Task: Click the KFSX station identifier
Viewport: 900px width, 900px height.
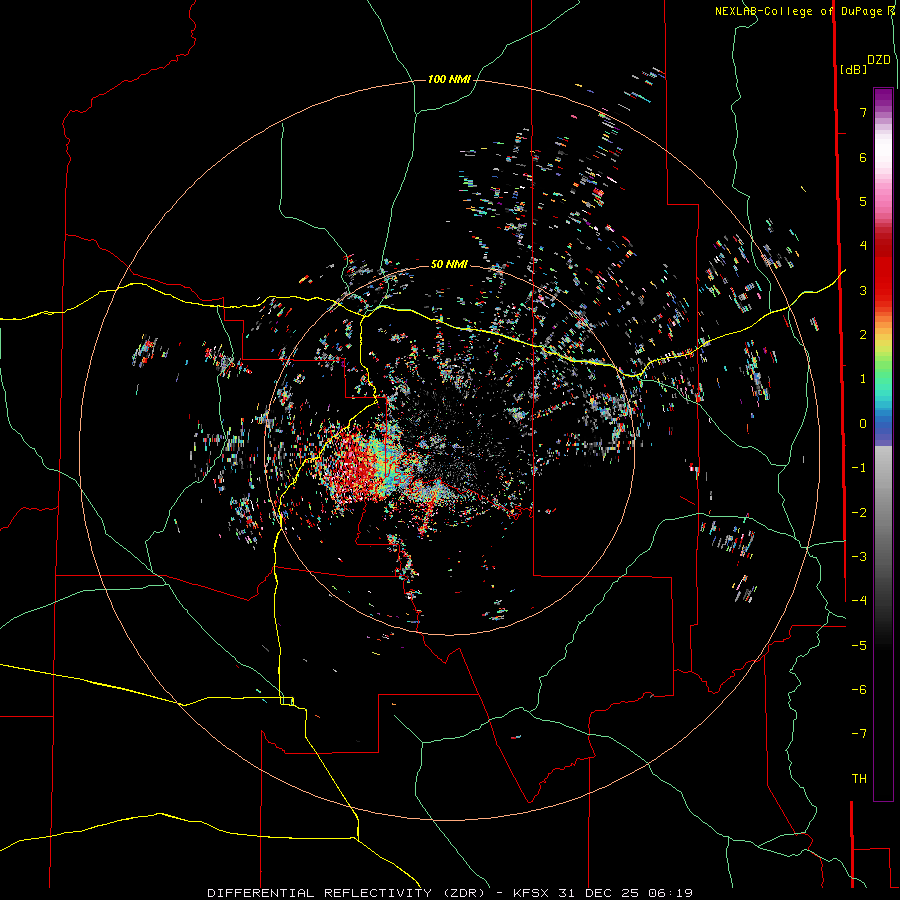Action: point(533,893)
